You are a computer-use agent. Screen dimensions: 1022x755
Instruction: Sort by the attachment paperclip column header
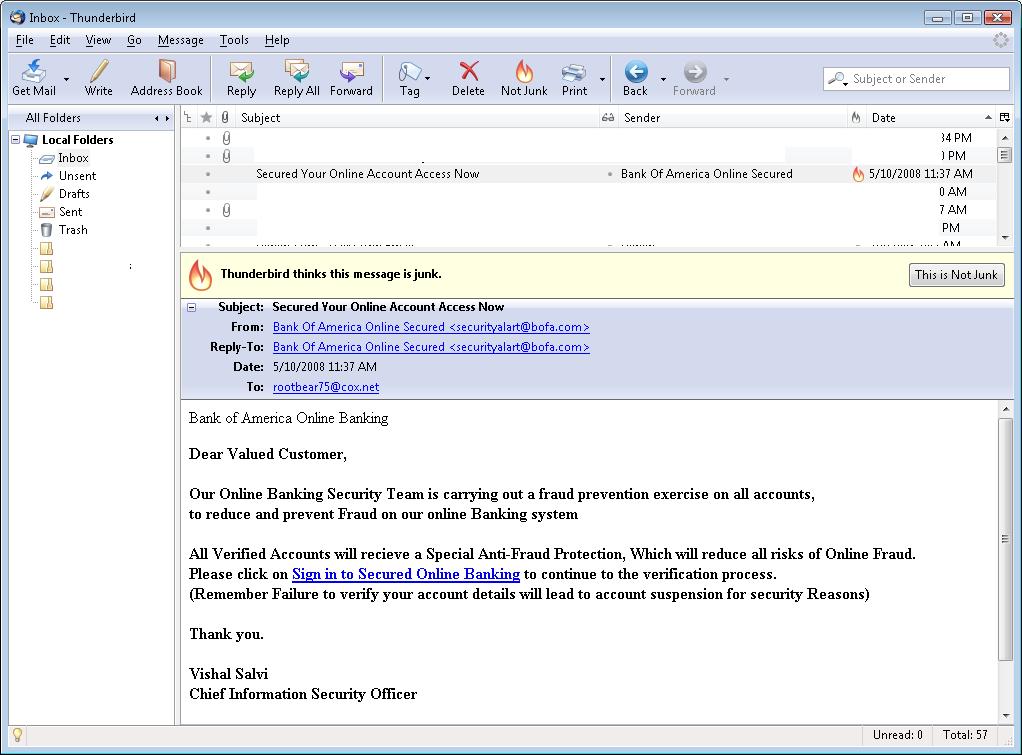[x=225, y=117]
